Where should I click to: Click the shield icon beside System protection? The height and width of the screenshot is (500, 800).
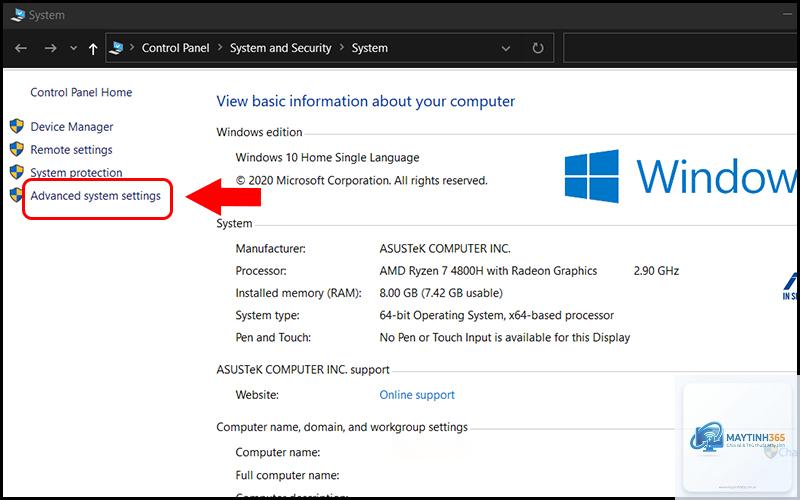pyautogui.click(x=17, y=172)
